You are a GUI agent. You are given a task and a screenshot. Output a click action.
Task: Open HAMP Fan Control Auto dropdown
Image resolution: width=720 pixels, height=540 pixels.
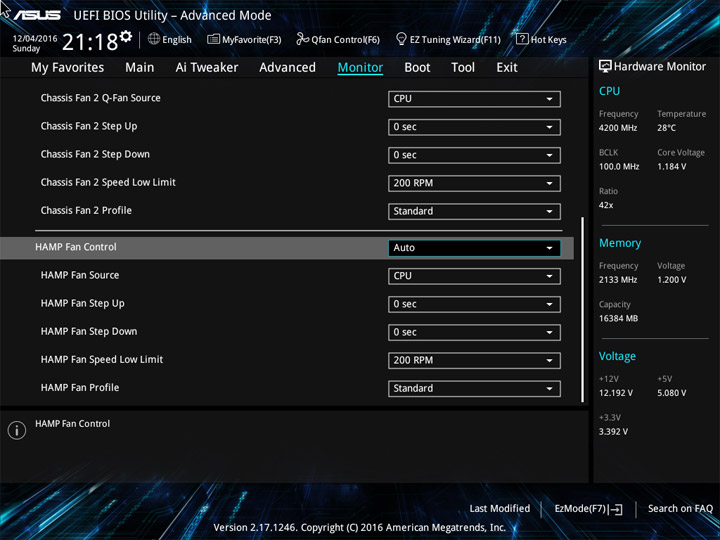474,248
